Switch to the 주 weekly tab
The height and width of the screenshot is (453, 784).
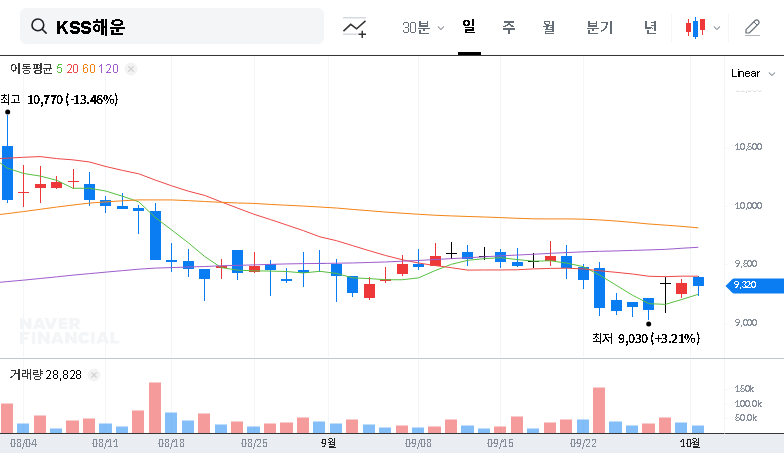point(508,27)
